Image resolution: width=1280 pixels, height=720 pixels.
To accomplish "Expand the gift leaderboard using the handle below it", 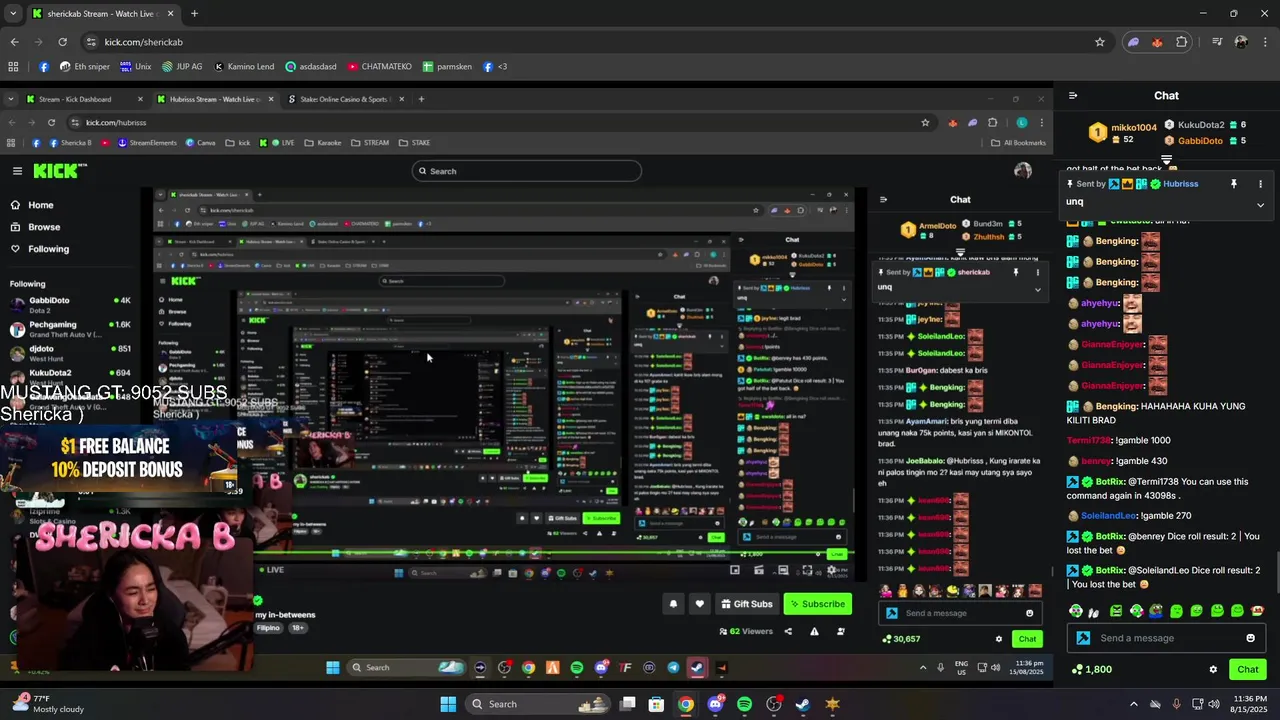I will point(1167,159).
